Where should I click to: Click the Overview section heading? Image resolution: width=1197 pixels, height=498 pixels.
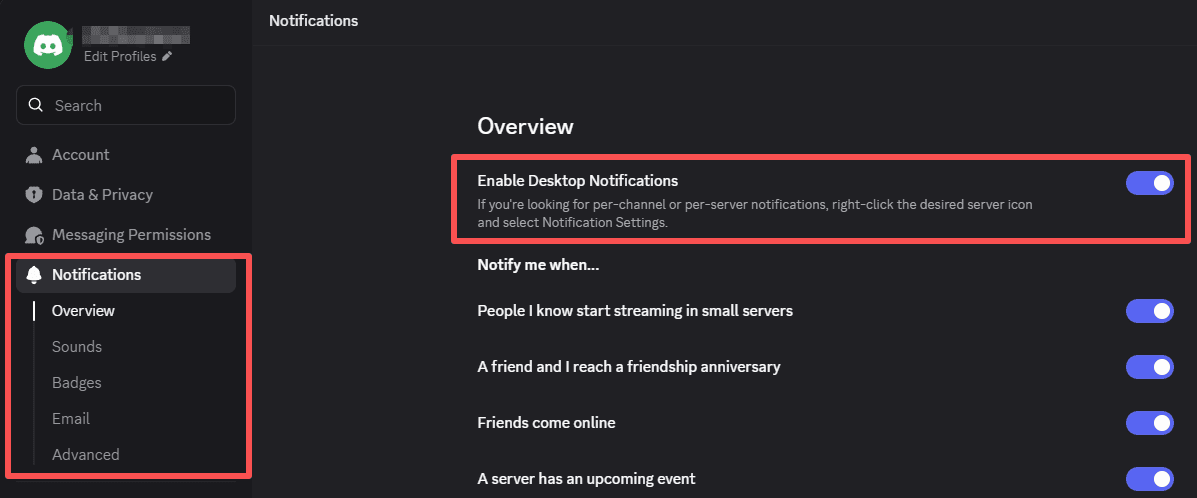525,126
